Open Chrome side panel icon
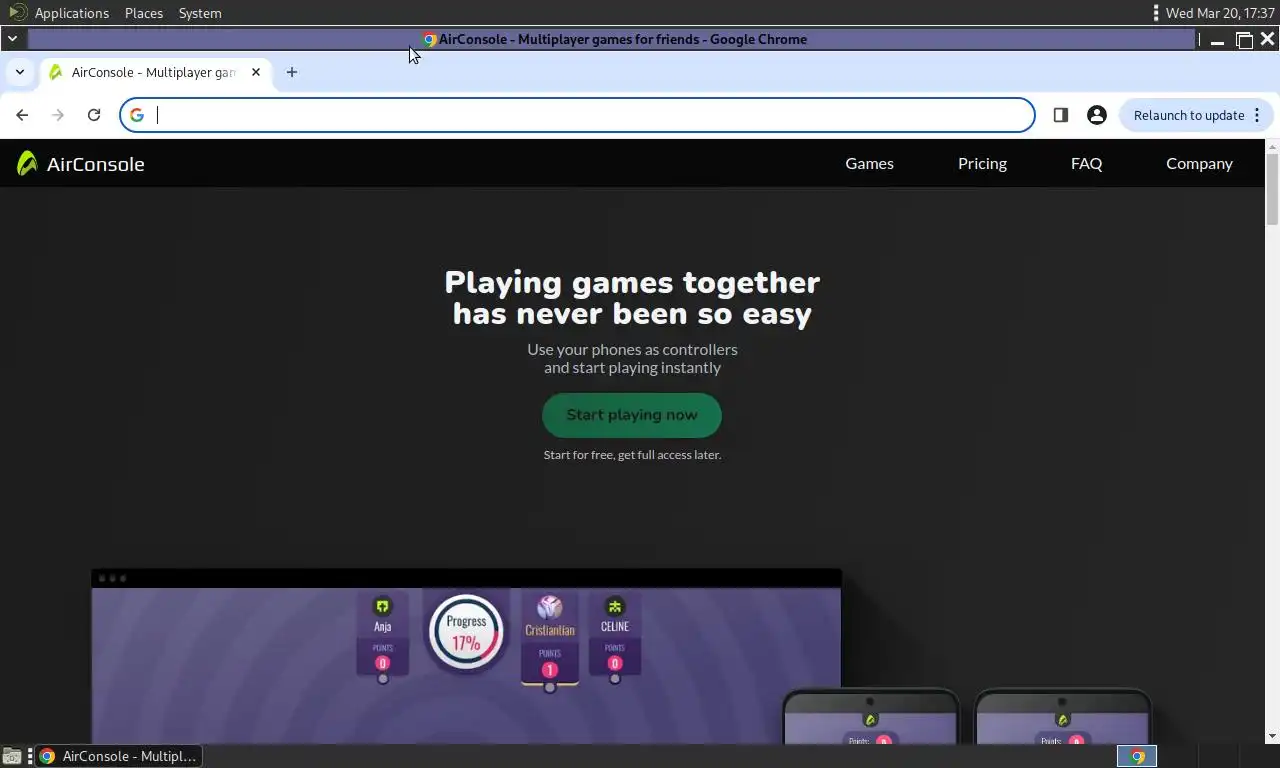Screen dimensions: 1280x768 (x=1061, y=115)
